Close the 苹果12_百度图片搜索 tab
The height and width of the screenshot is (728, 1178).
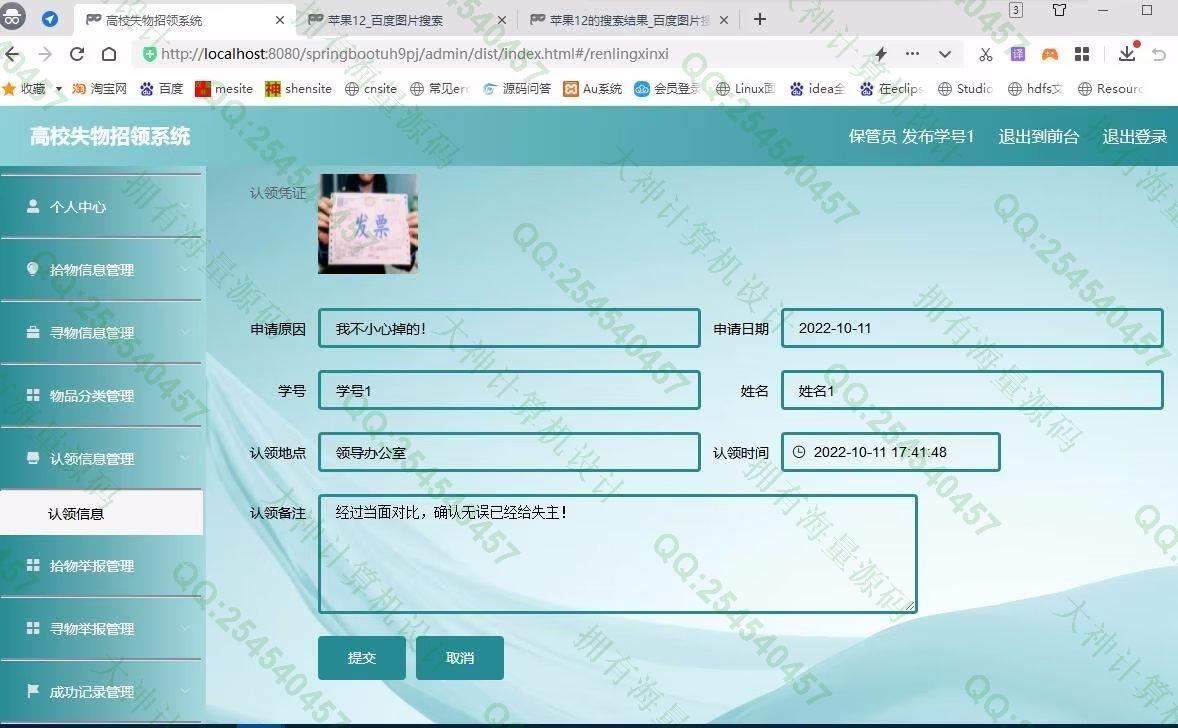502,20
